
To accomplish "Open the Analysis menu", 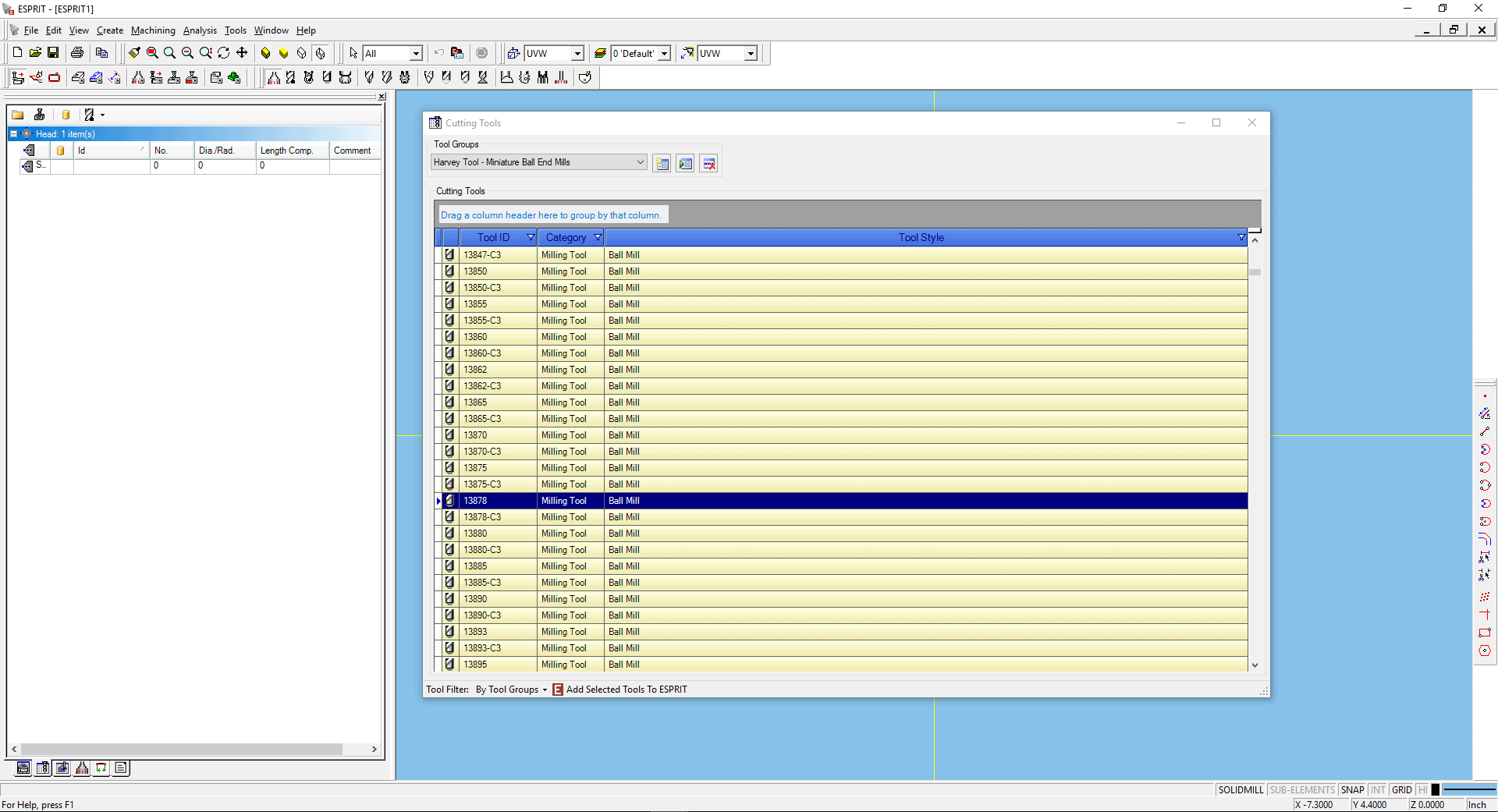I will click(x=200, y=30).
